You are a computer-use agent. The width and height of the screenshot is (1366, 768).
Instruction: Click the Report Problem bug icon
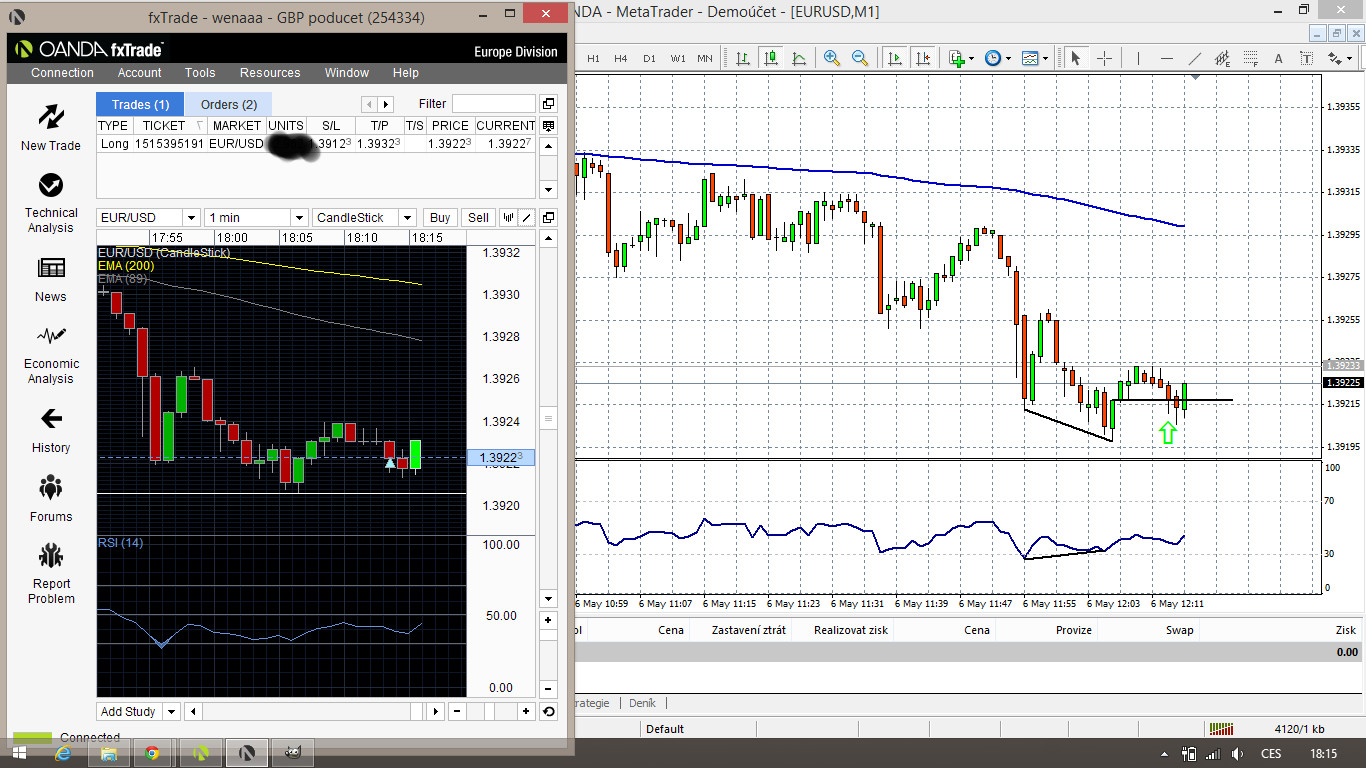51,556
